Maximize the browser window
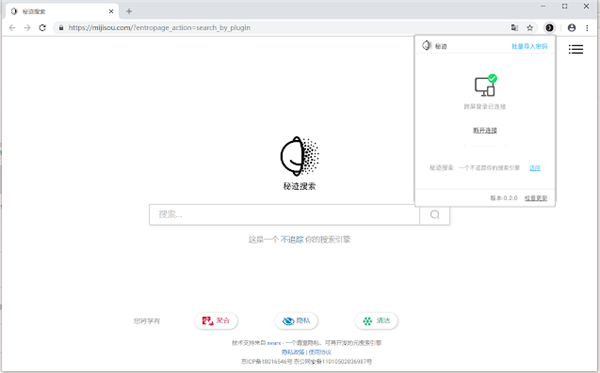 [564, 6]
